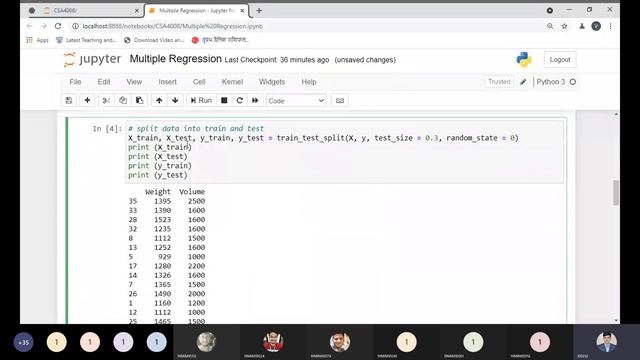Viewport: 640px width, 360px height.
Task: Click the notebook vertical scrollbar thumb
Action: (616, 192)
